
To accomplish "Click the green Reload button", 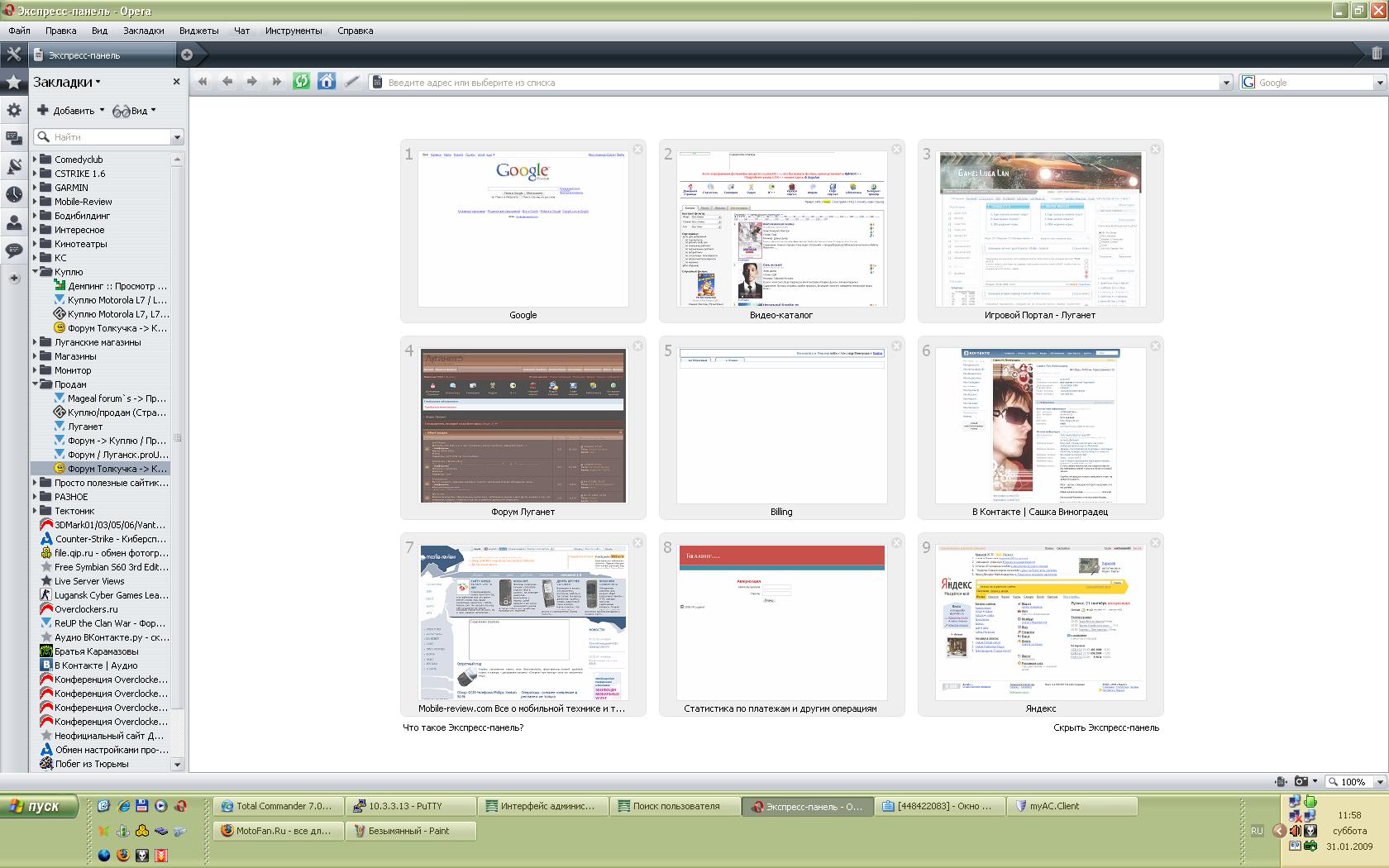I will click(302, 81).
